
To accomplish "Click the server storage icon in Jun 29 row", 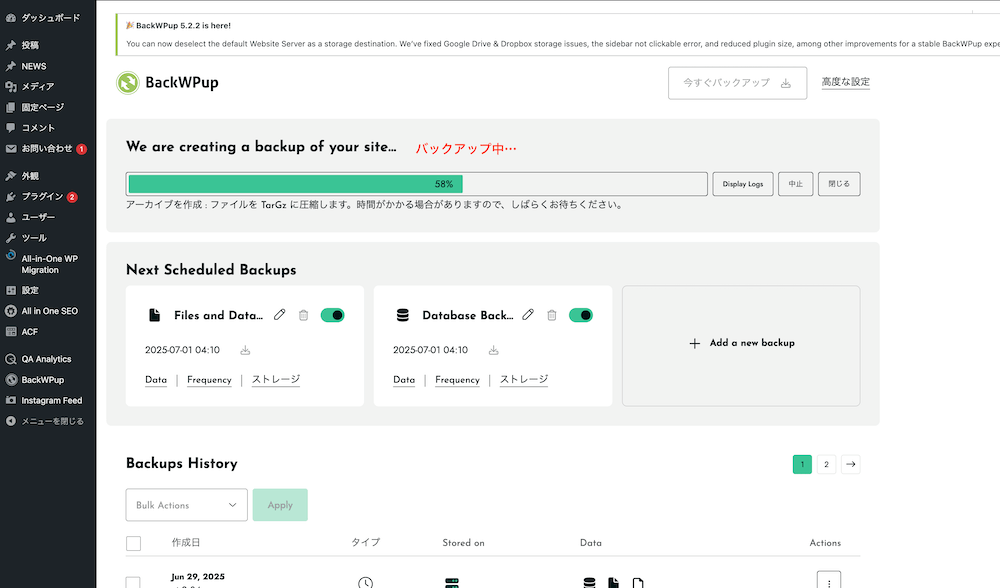I will tap(452, 583).
